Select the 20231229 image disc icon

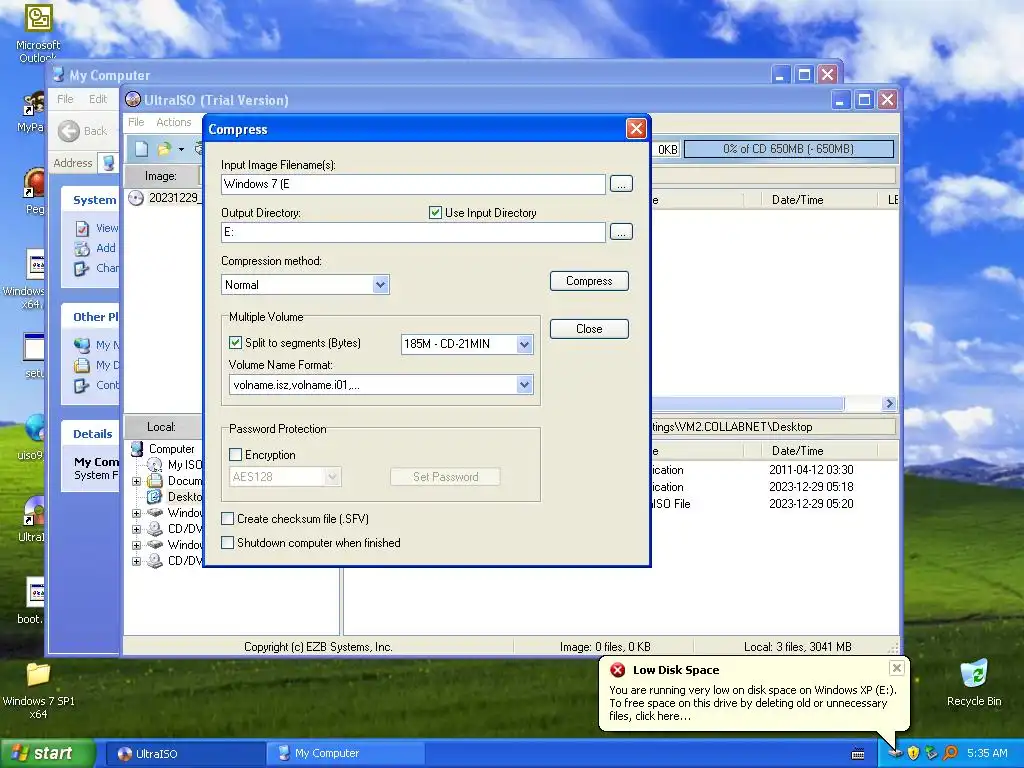136,198
